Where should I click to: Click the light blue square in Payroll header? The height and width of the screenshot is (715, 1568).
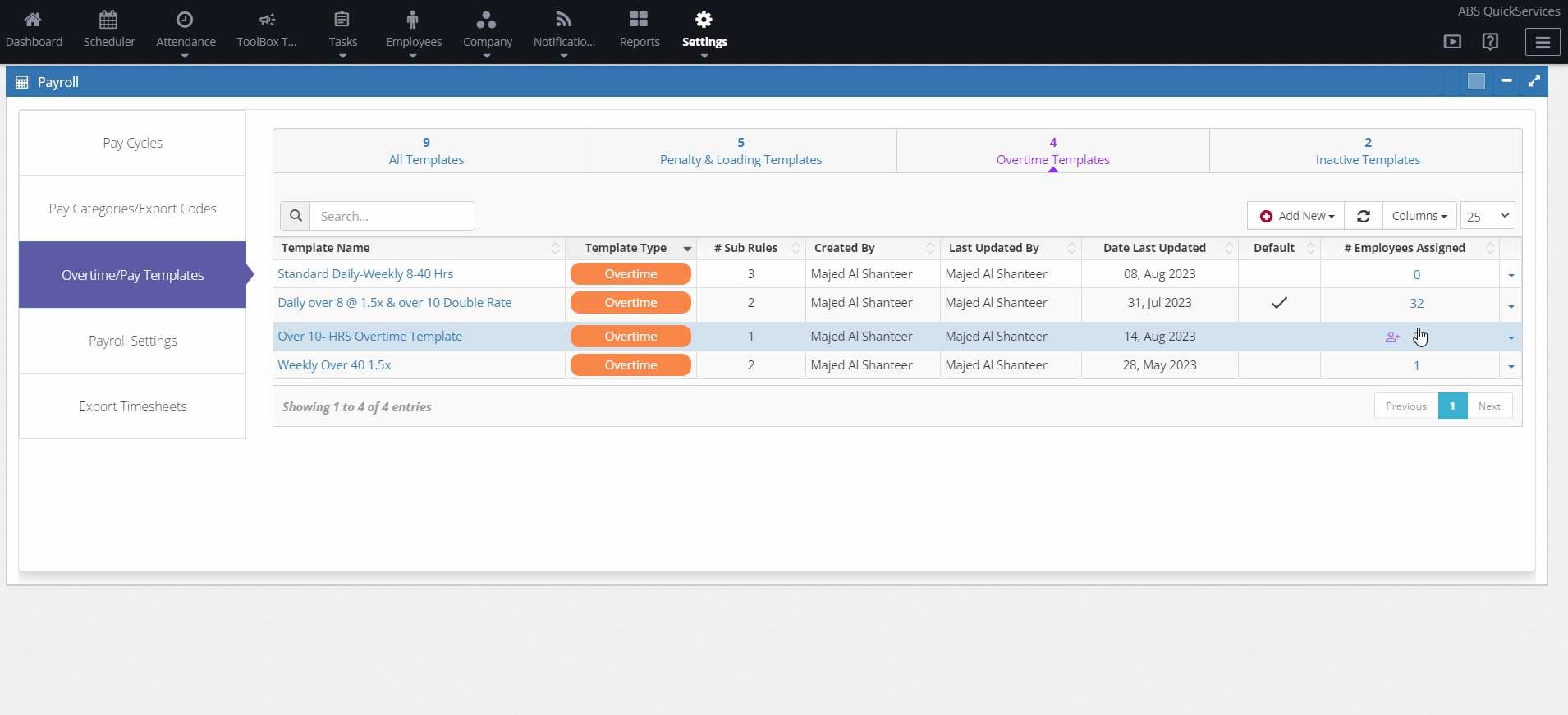tap(1476, 81)
